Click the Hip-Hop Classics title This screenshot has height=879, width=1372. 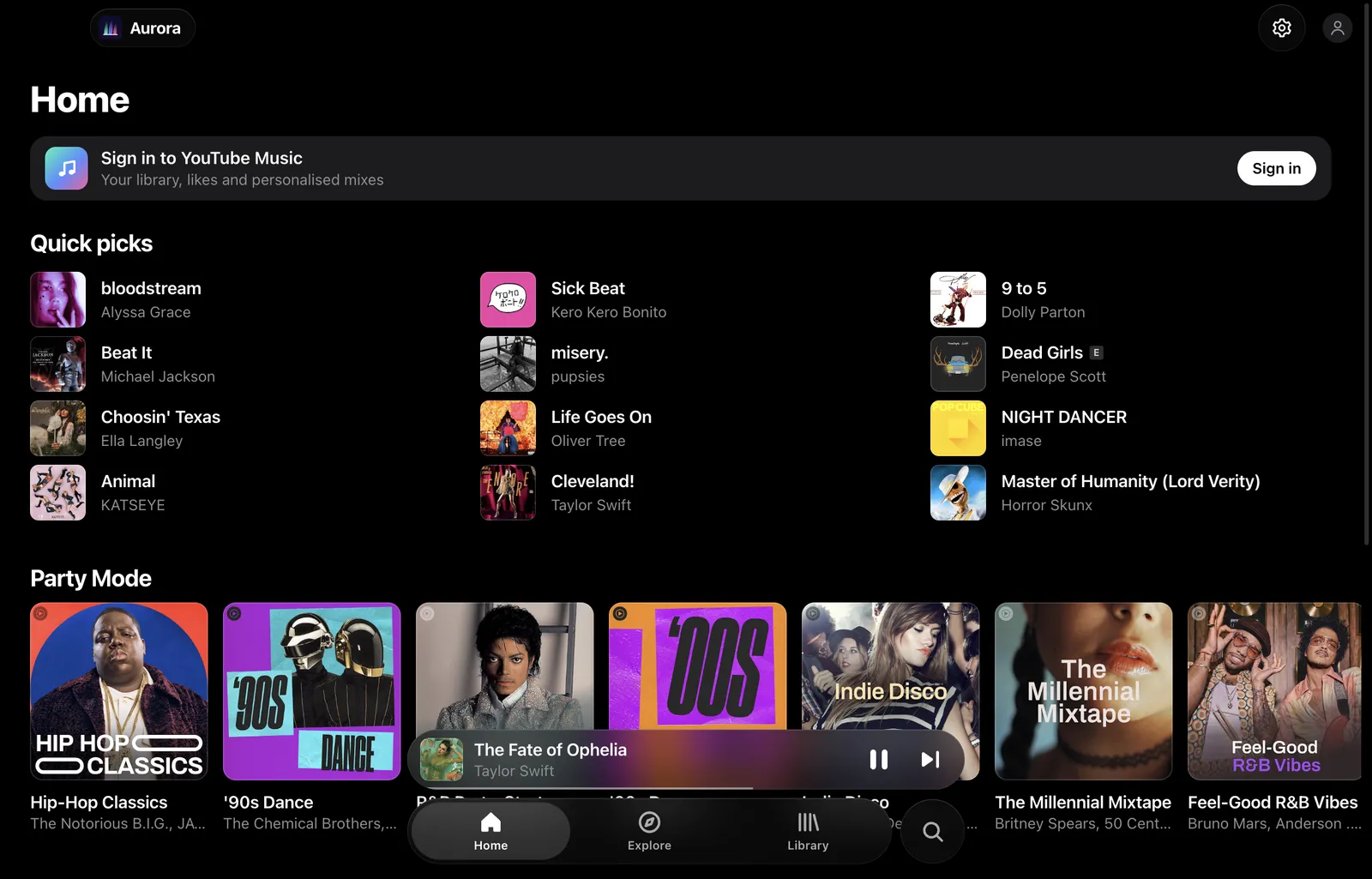click(99, 802)
